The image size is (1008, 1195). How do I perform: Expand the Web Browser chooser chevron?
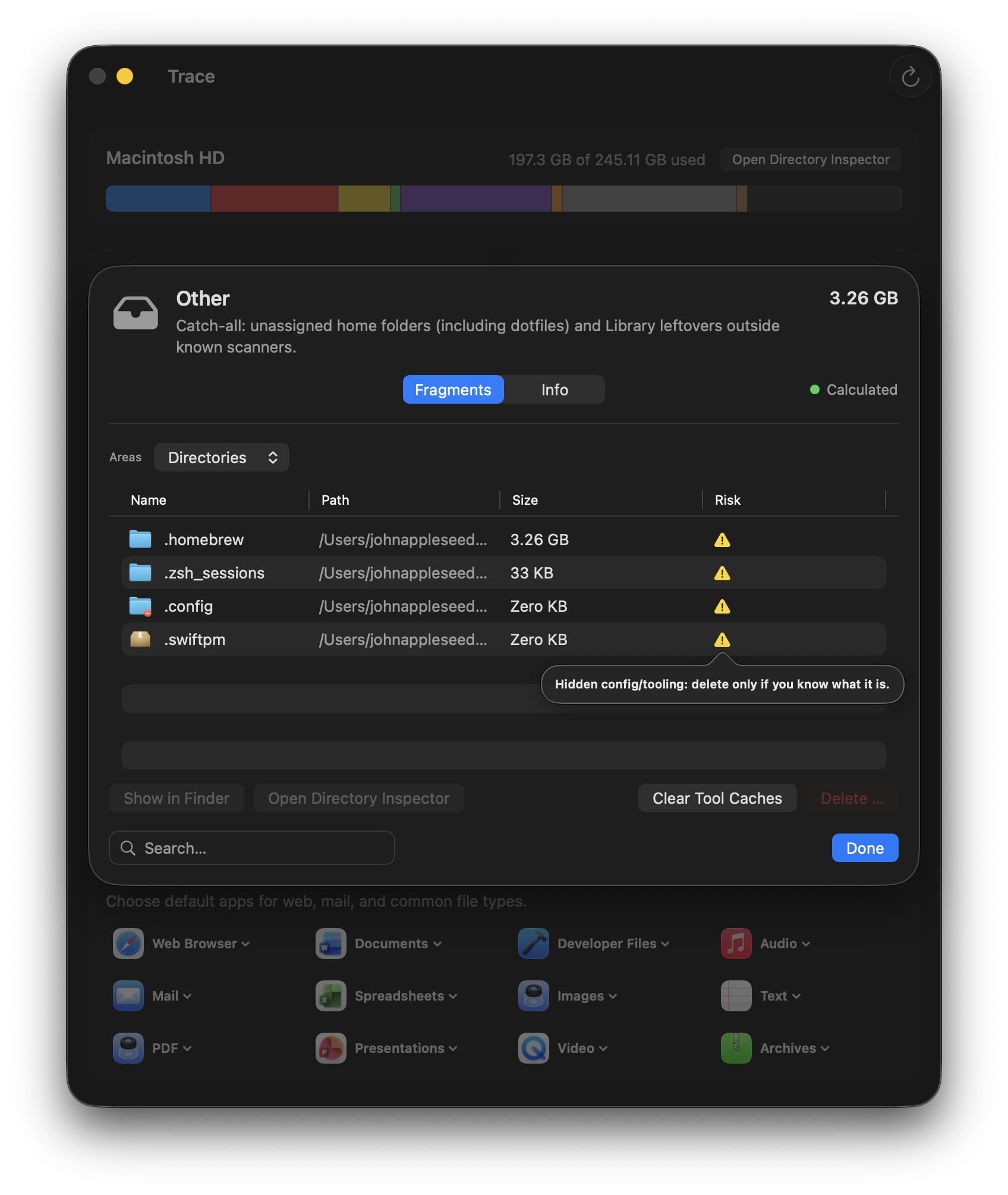click(245, 943)
